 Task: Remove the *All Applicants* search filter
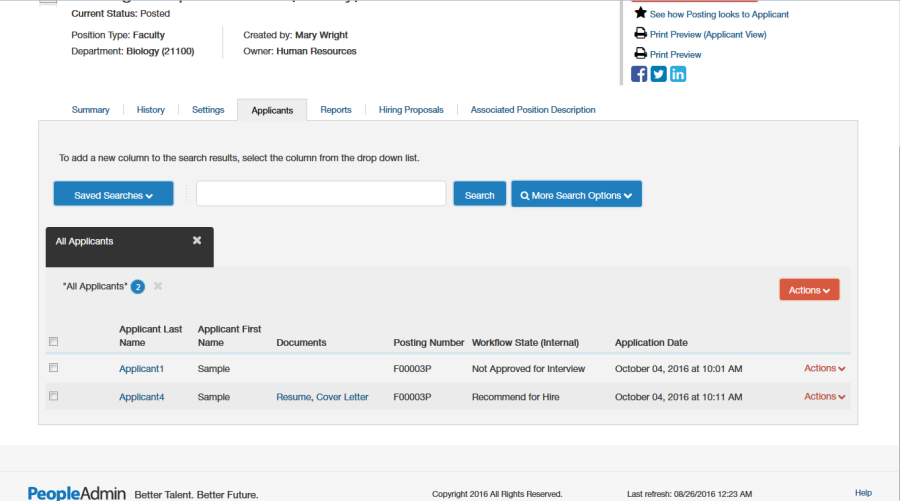coord(158,286)
